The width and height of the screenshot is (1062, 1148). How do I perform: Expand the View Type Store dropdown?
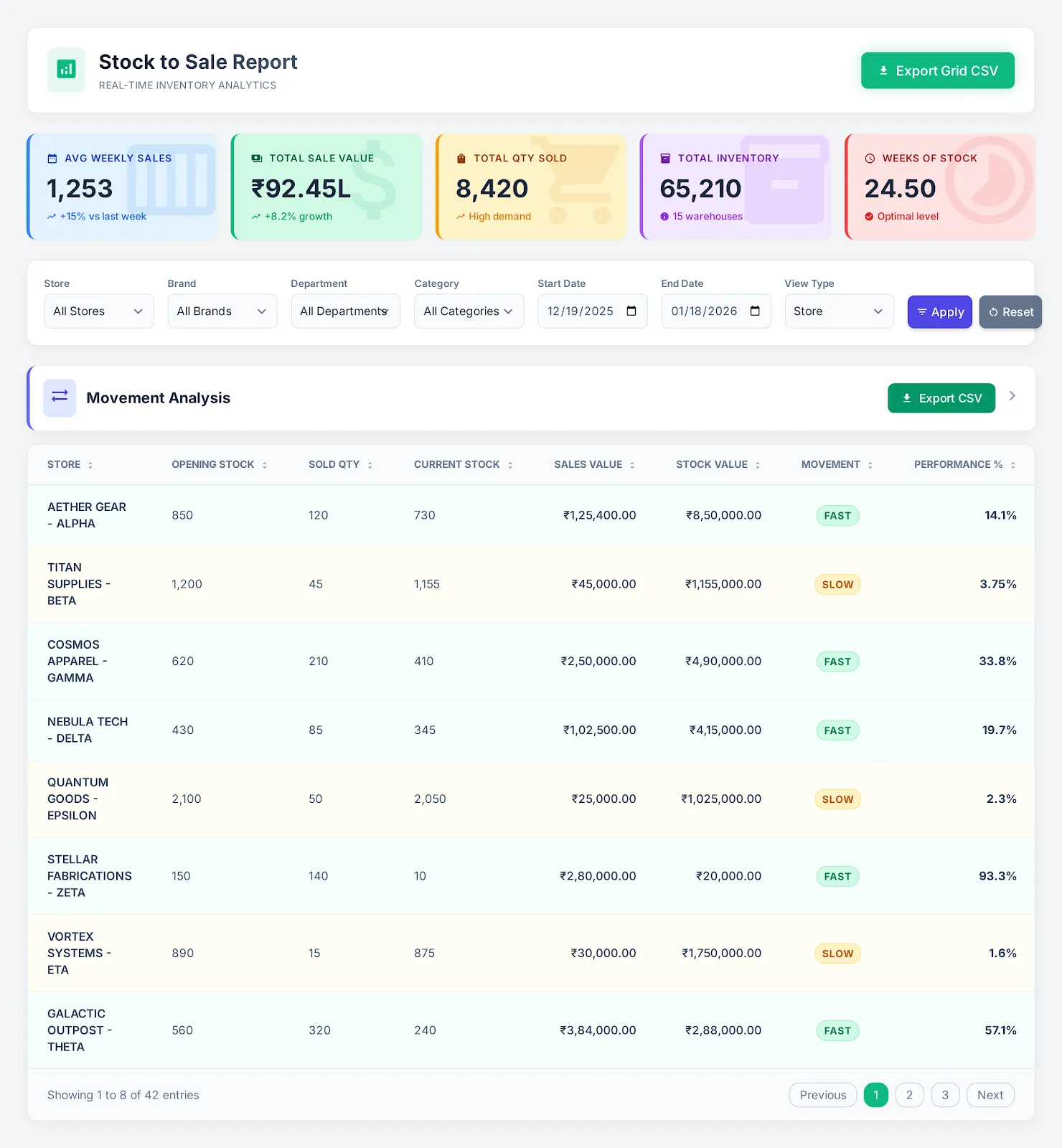click(x=838, y=311)
